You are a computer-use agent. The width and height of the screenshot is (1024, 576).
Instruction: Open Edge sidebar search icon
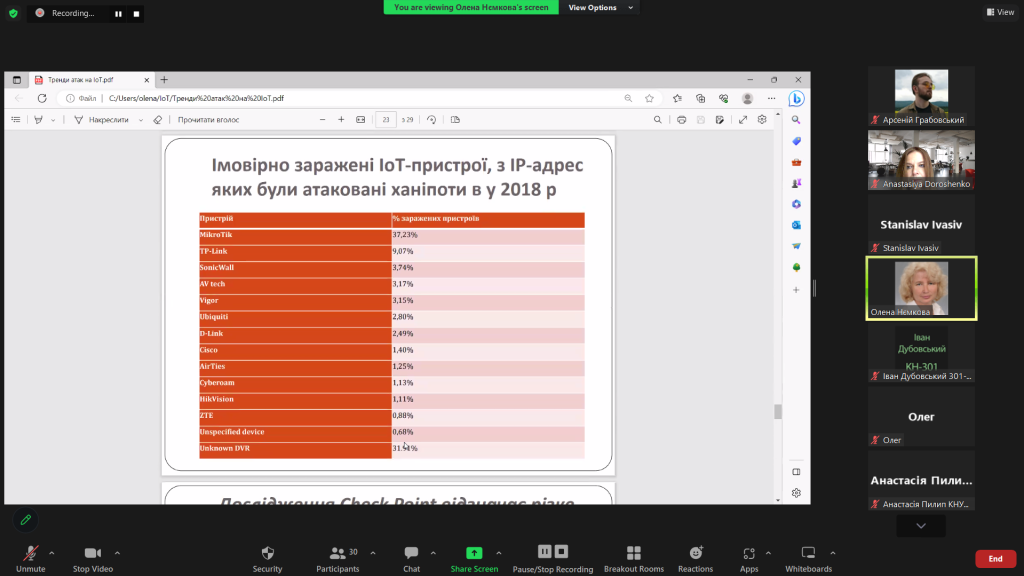point(796,120)
